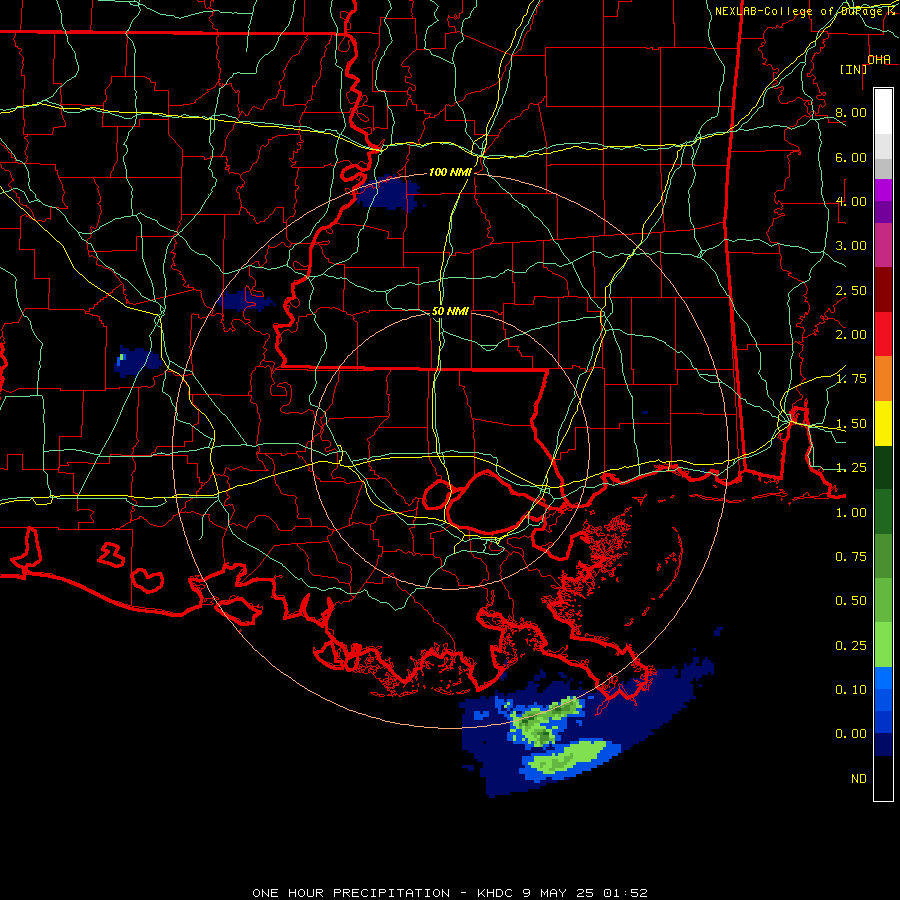Click the yellow legend swatch above 1.50
The height and width of the screenshot is (900, 900).
(x=883, y=423)
